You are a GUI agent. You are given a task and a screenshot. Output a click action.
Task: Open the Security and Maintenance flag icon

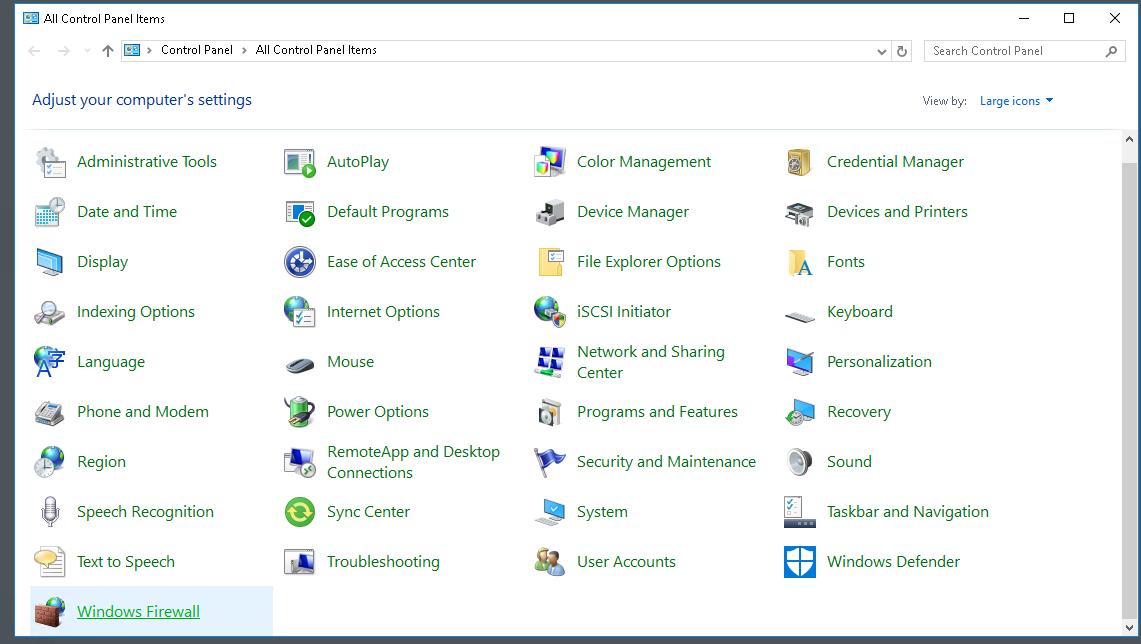coord(549,462)
